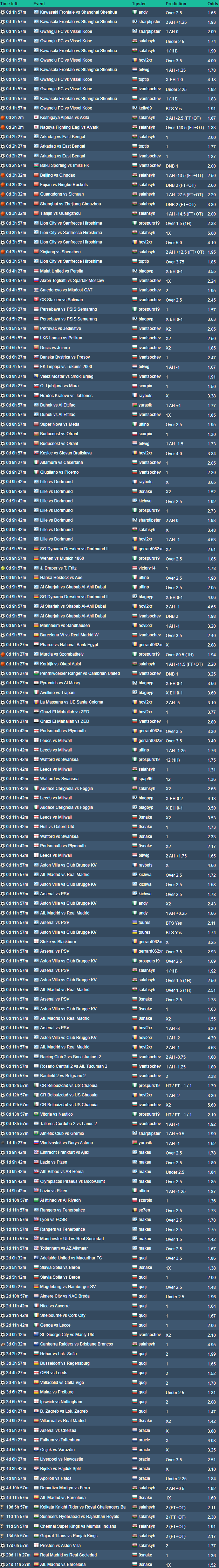Open Smederevo vs Mladost GAT event
Screen dimensions: 219x1568
point(67,290)
